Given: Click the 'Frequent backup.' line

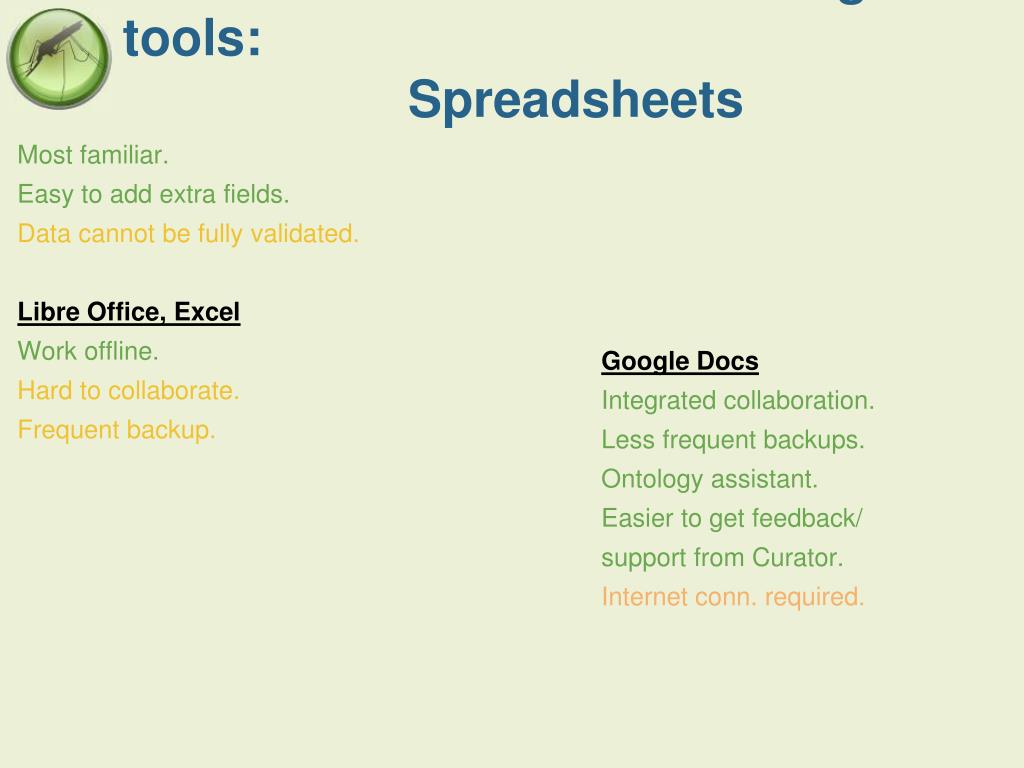Looking at the screenshot, I should coord(116,430).
